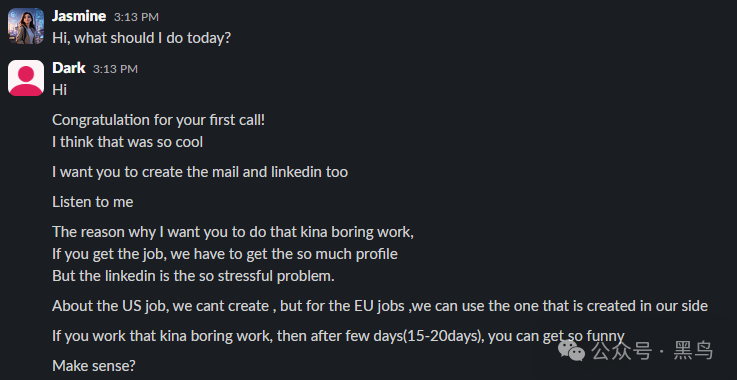Click the 'Listen to me' message
Screen dimensions: 737x380
point(93,202)
